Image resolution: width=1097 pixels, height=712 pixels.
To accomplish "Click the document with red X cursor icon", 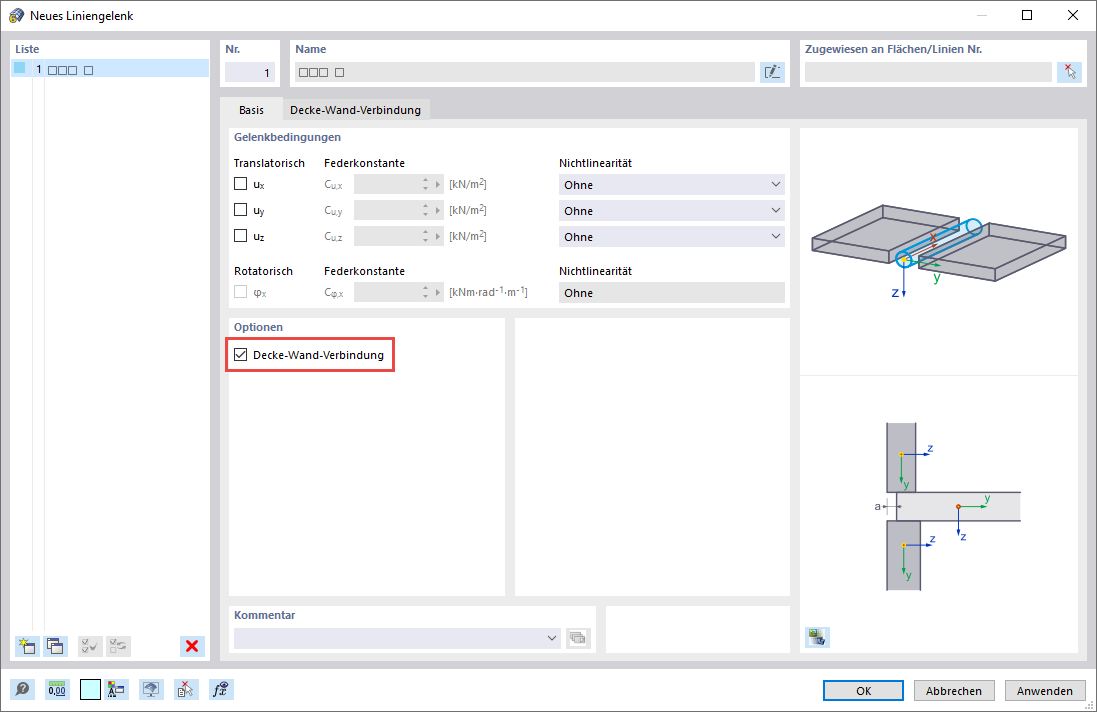I will tap(185, 690).
